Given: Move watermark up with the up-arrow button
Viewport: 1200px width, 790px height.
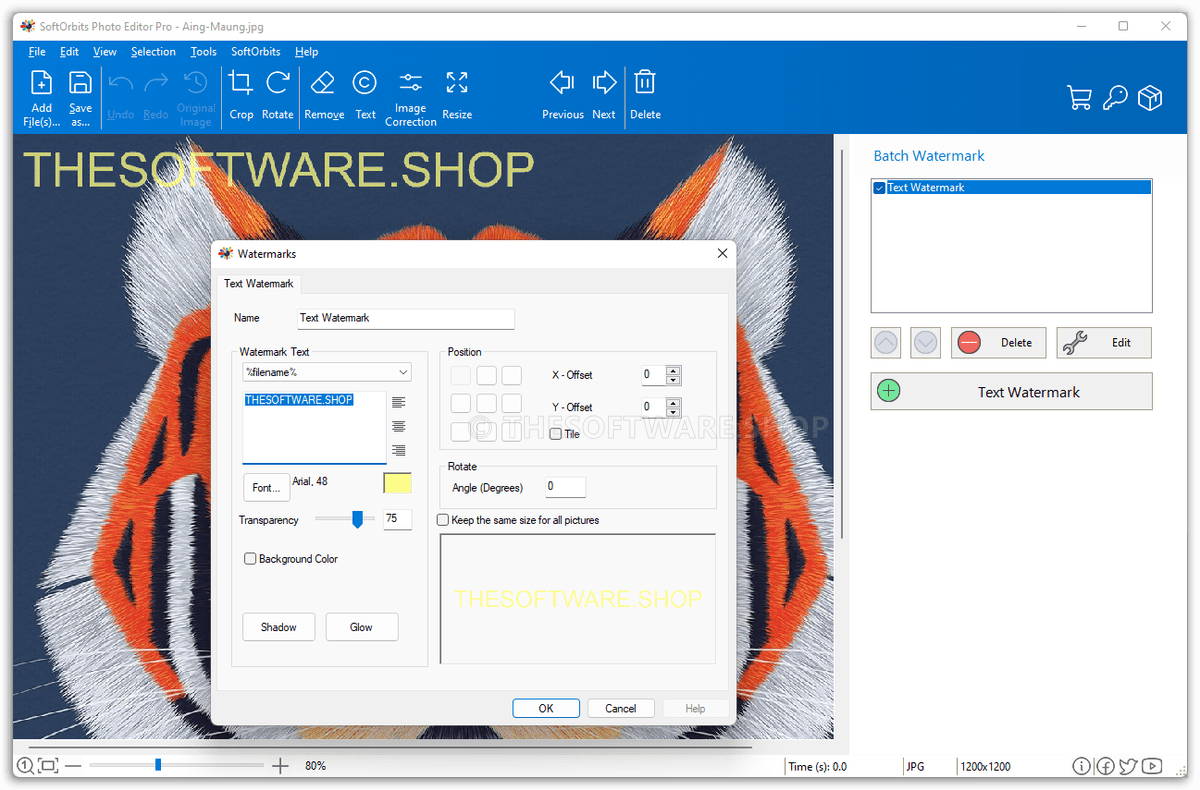Looking at the screenshot, I should (886, 343).
